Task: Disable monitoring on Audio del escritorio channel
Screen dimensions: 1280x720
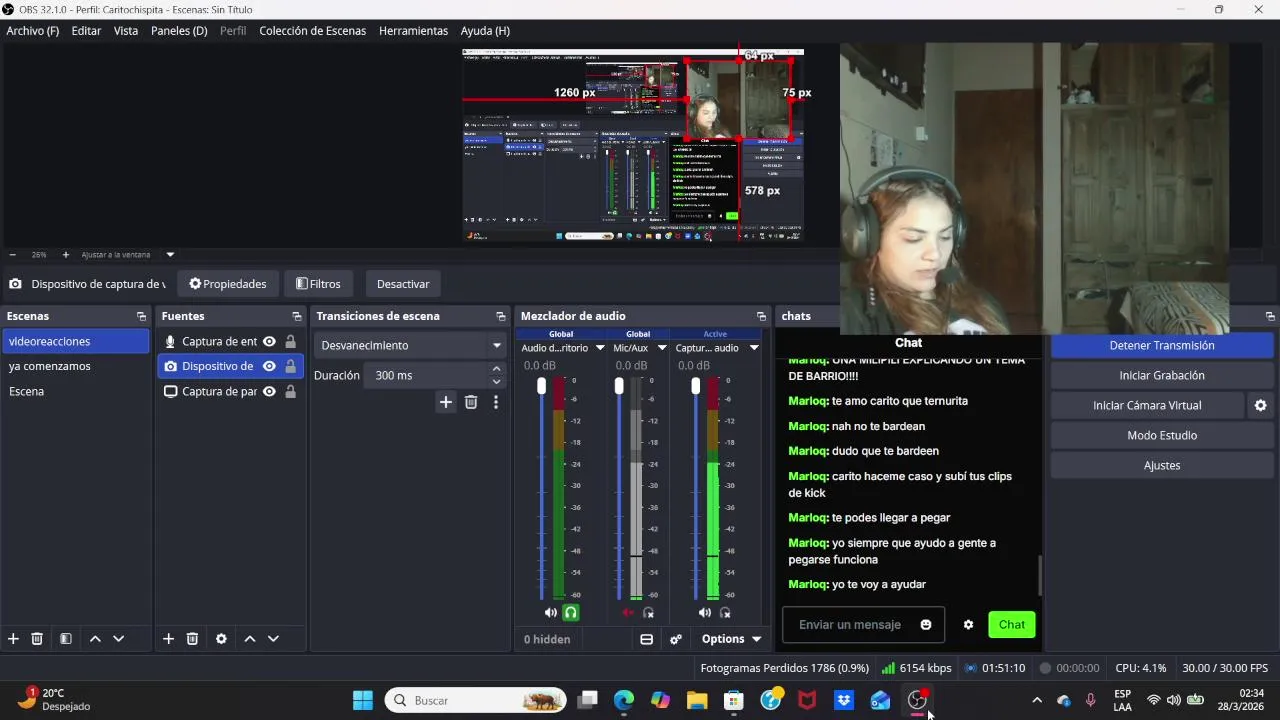Action: click(571, 612)
